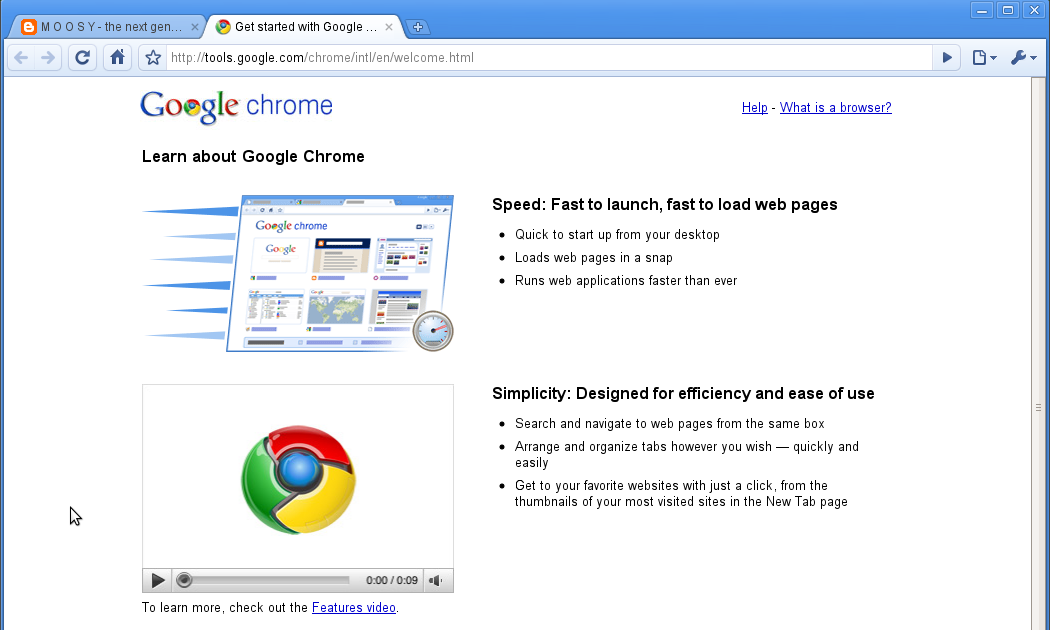Click the vertical scrollbar thumb

coord(1039,408)
